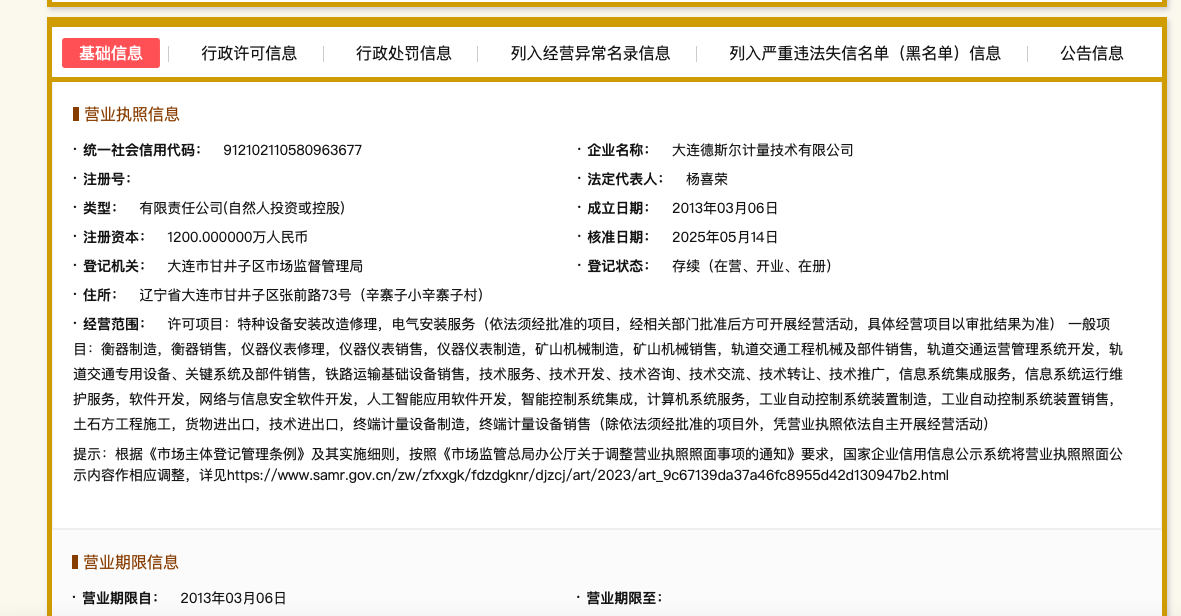Click the 统一社会信用代码 label
Screen dimensions: 1181x616
click(142, 150)
